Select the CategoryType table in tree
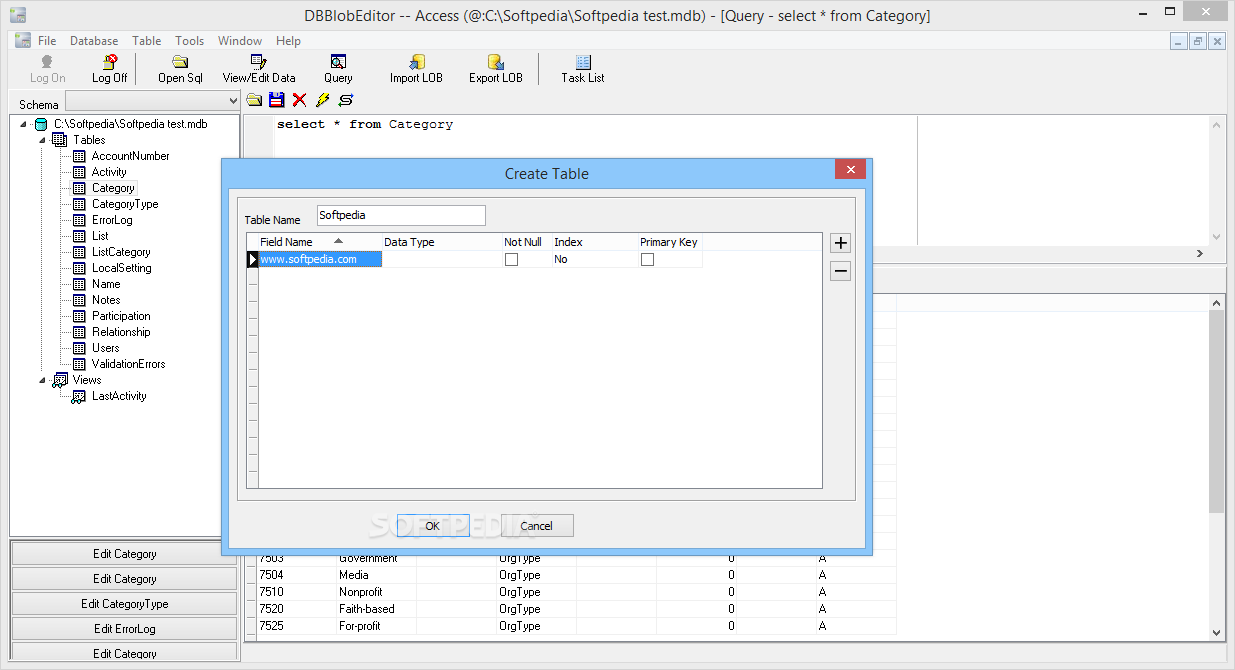The width and height of the screenshot is (1235, 670). coord(125,204)
